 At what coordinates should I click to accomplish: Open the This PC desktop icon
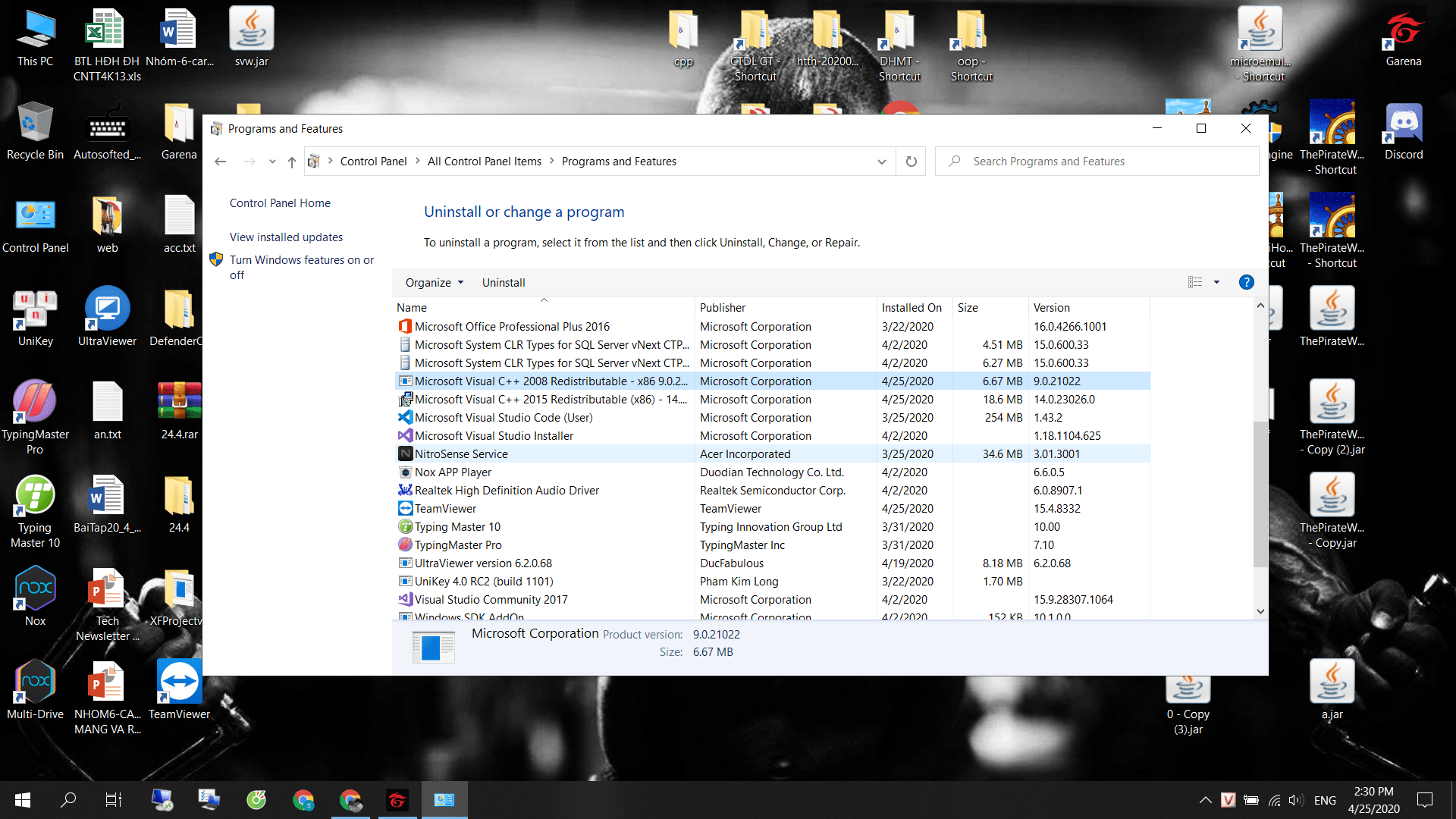pyautogui.click(x=36, y=39)
